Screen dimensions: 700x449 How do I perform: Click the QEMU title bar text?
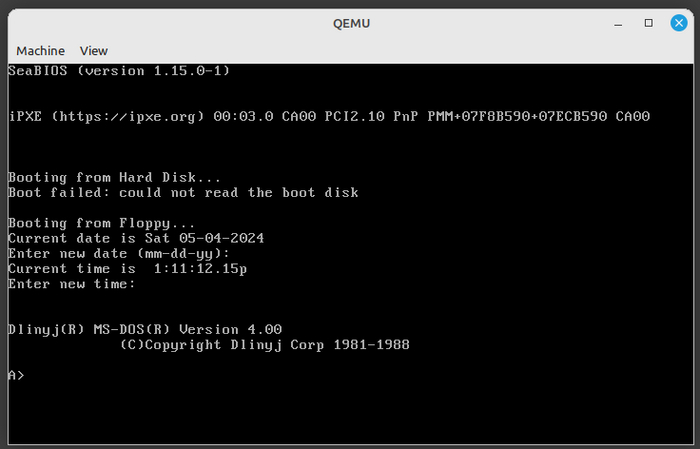(x=350, y=22)
